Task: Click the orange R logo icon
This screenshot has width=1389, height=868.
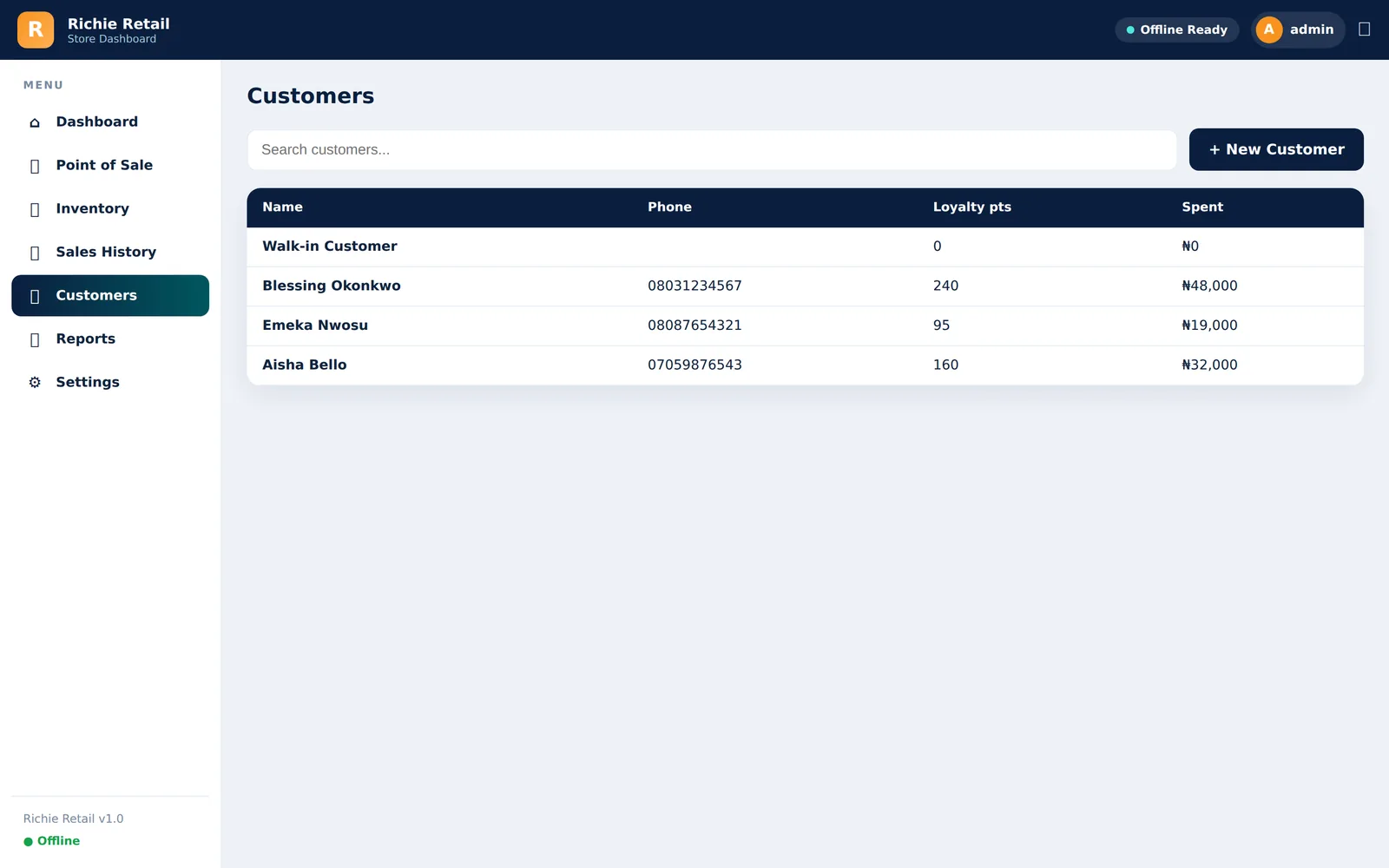Action: pos(36,30)
